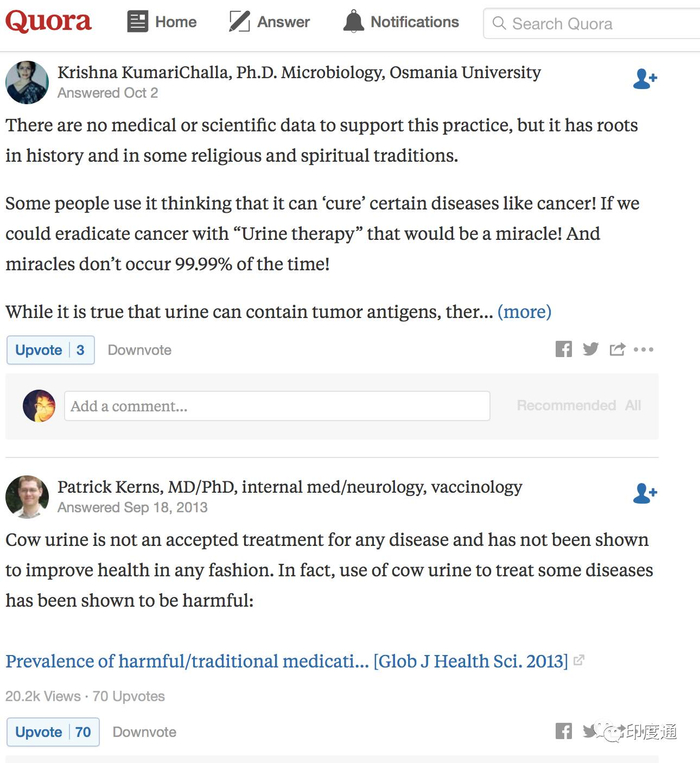This screenshot has width=700, height=763.
Task: Upvote Krishna KumariChalla's answer
Action: point(50,350)
